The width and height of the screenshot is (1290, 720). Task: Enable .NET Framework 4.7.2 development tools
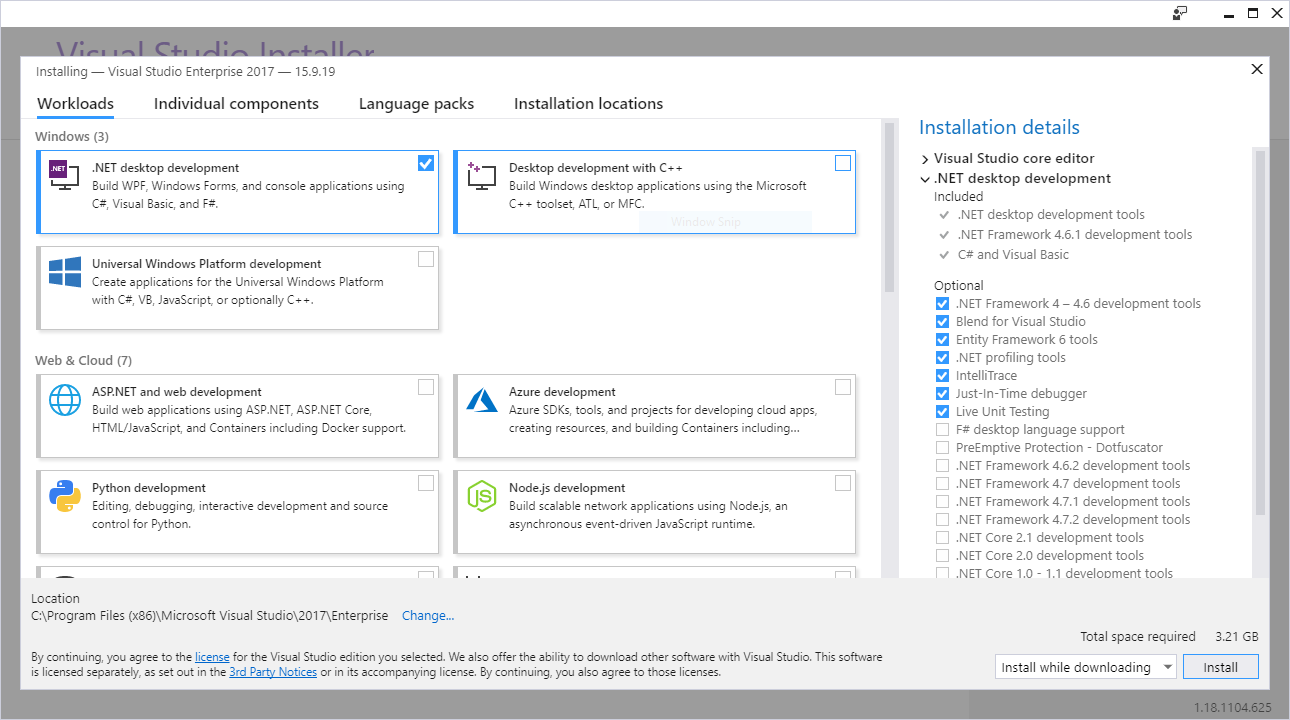(942, 520)
